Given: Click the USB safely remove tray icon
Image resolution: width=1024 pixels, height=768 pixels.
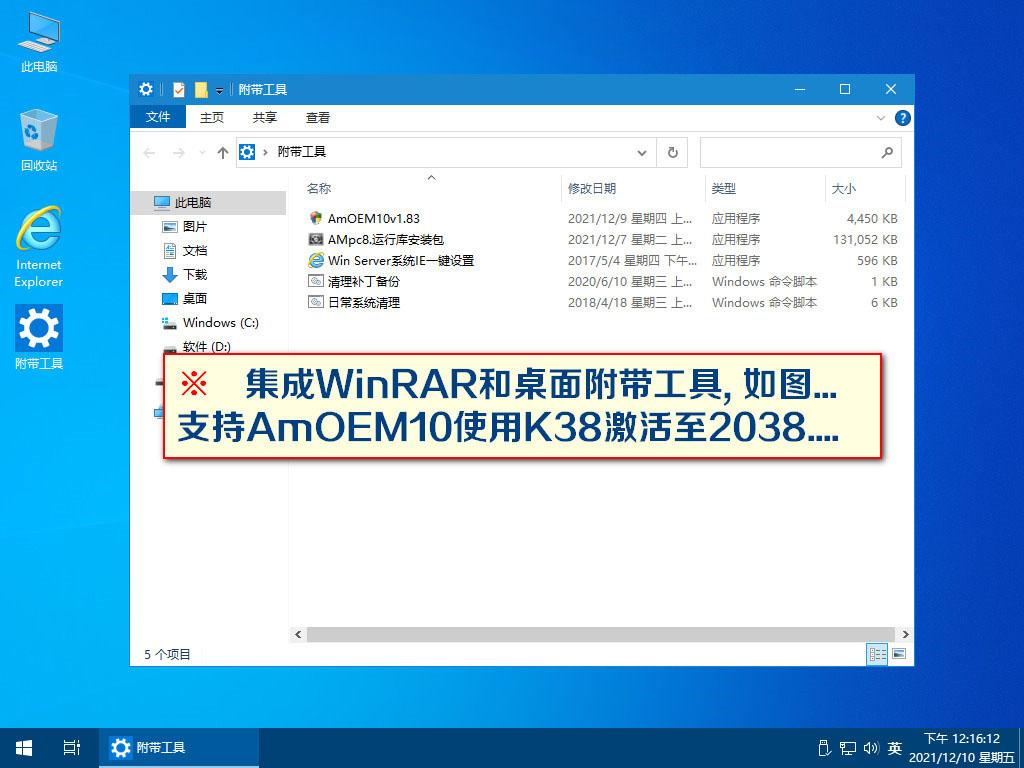Looking at the screenshot, I should pos(824,748).
